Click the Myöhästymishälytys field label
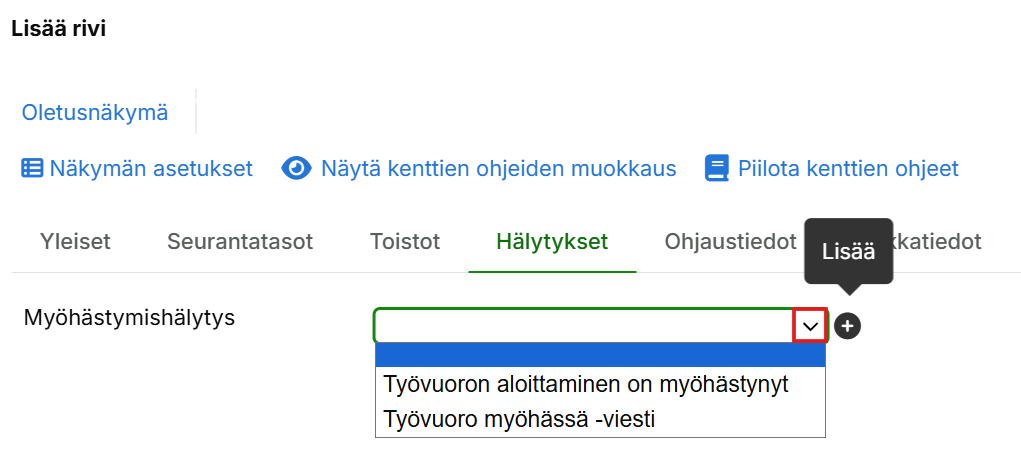Viewport: 1021px width, 450px height. [x=129, y=319]
